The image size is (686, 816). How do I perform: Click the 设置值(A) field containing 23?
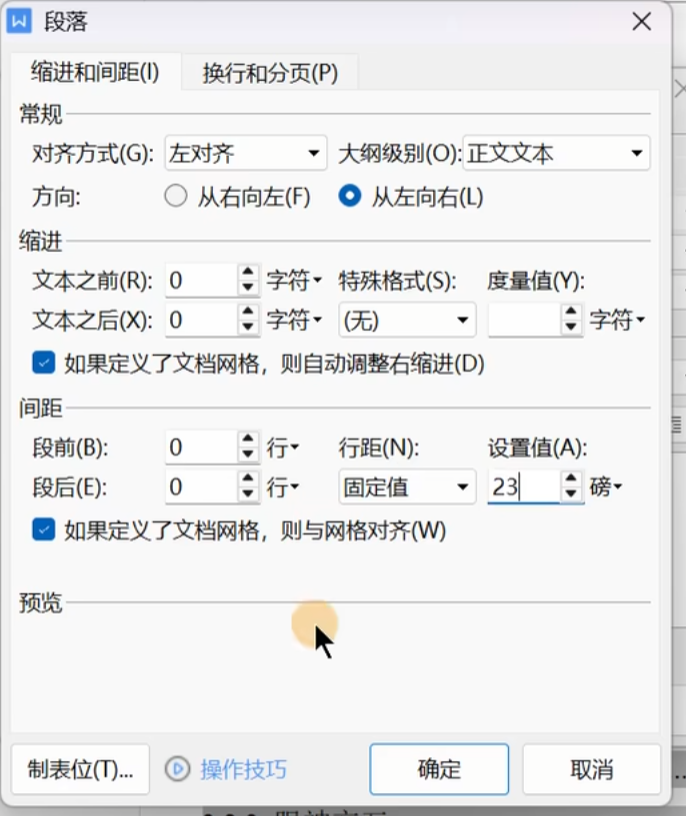[524, 487]
